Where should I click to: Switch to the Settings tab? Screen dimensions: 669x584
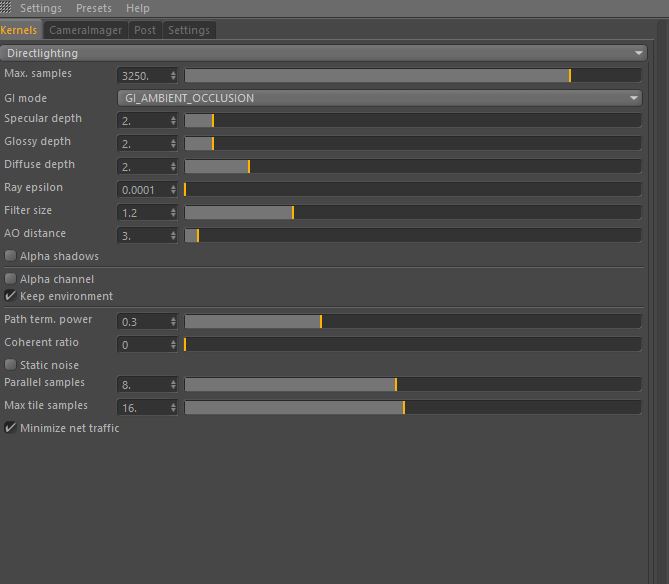(189, 30)
